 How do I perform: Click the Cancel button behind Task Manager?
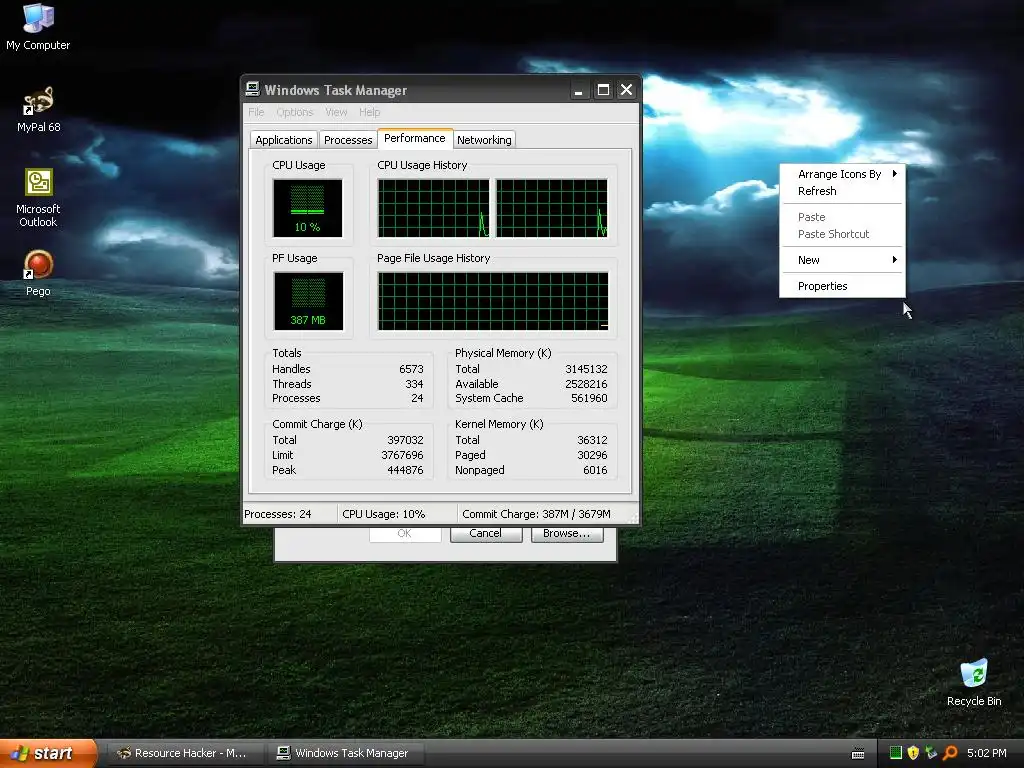pos(485,534)
